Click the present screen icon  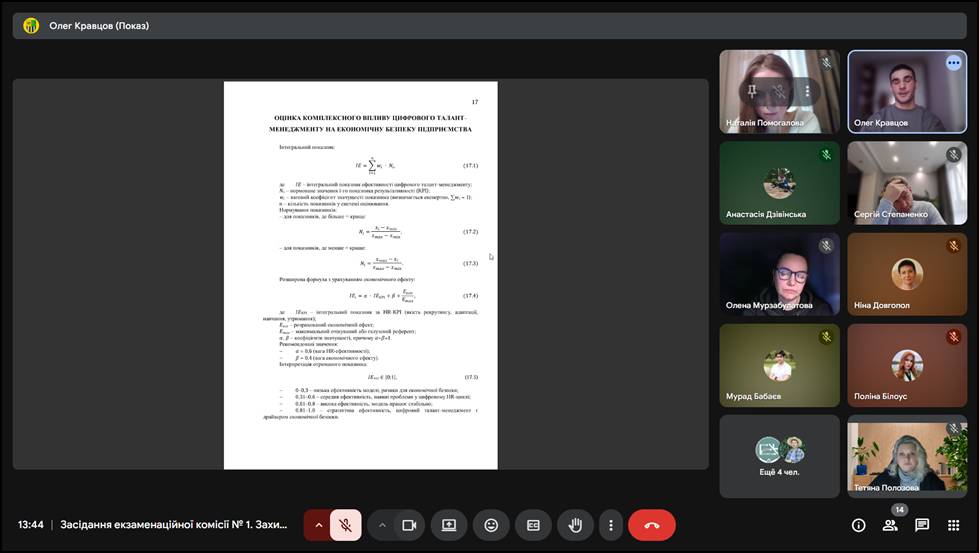449,525
